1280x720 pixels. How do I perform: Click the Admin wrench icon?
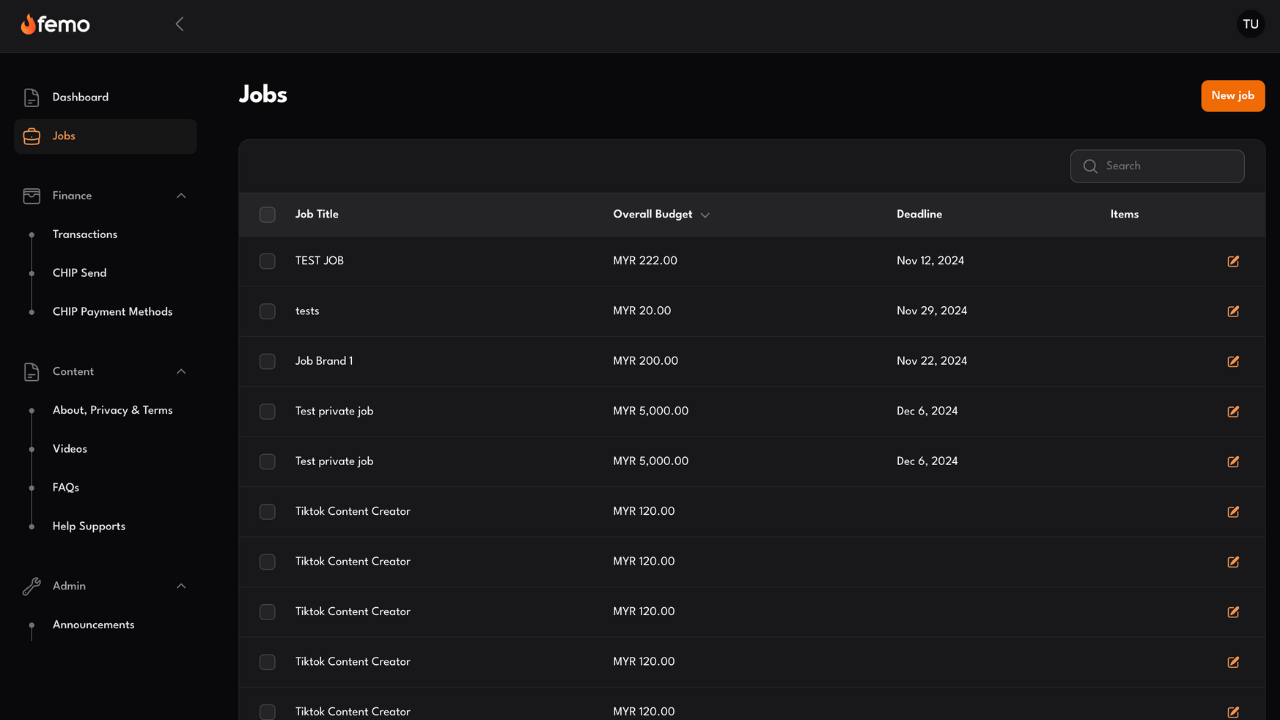pos(31,586)
